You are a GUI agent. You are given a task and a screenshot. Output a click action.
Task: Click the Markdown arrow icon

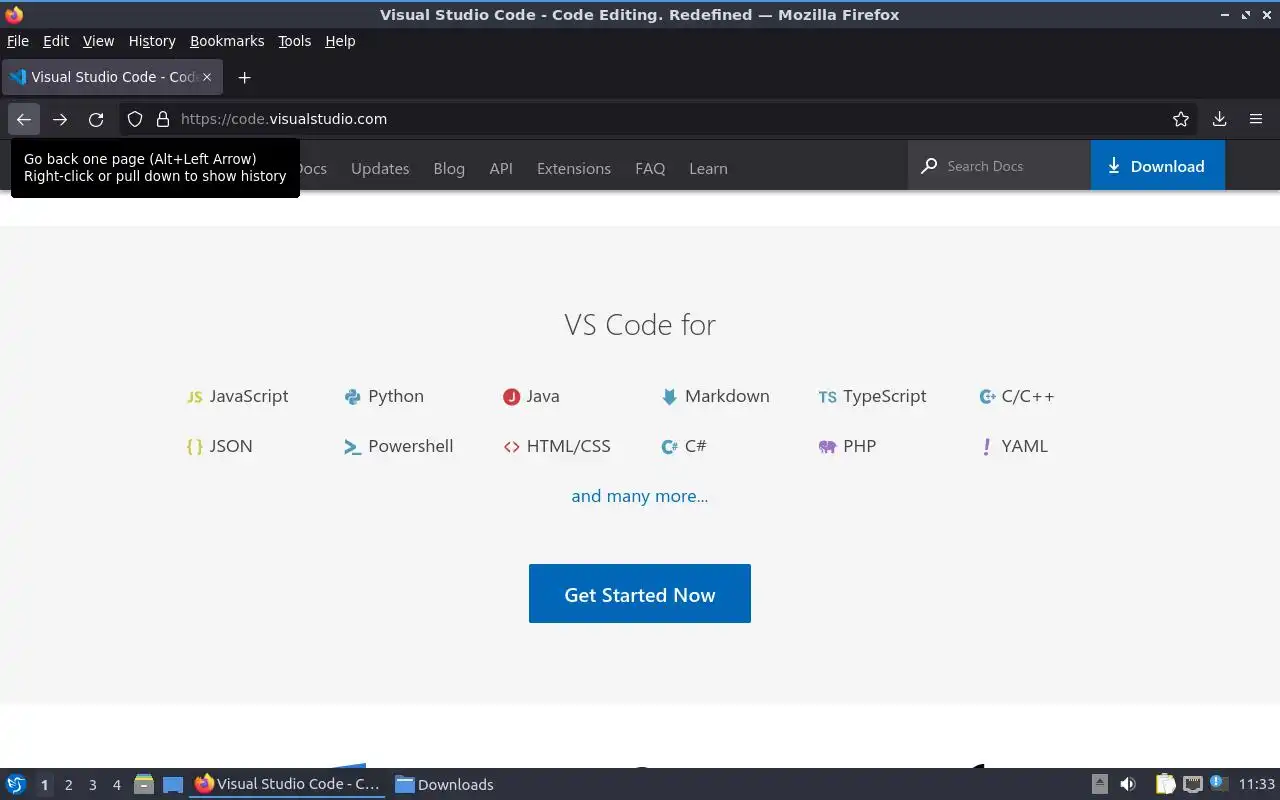point(669,397)
